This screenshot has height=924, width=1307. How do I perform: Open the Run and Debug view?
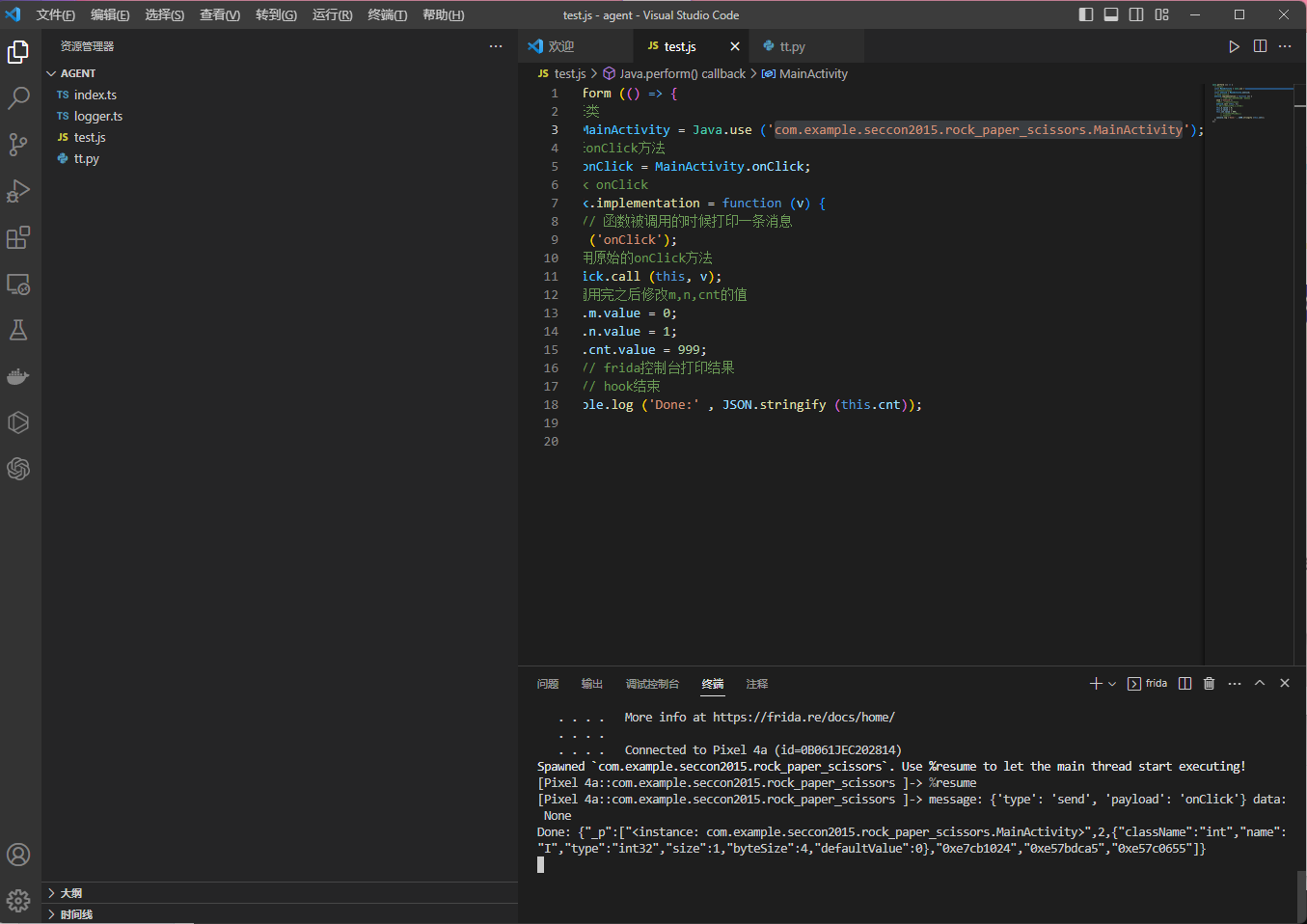click(18, 191)
